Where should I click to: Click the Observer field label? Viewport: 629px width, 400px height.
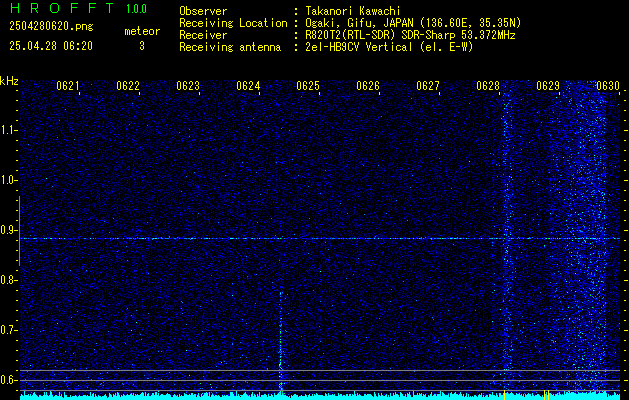pos(203,11)
